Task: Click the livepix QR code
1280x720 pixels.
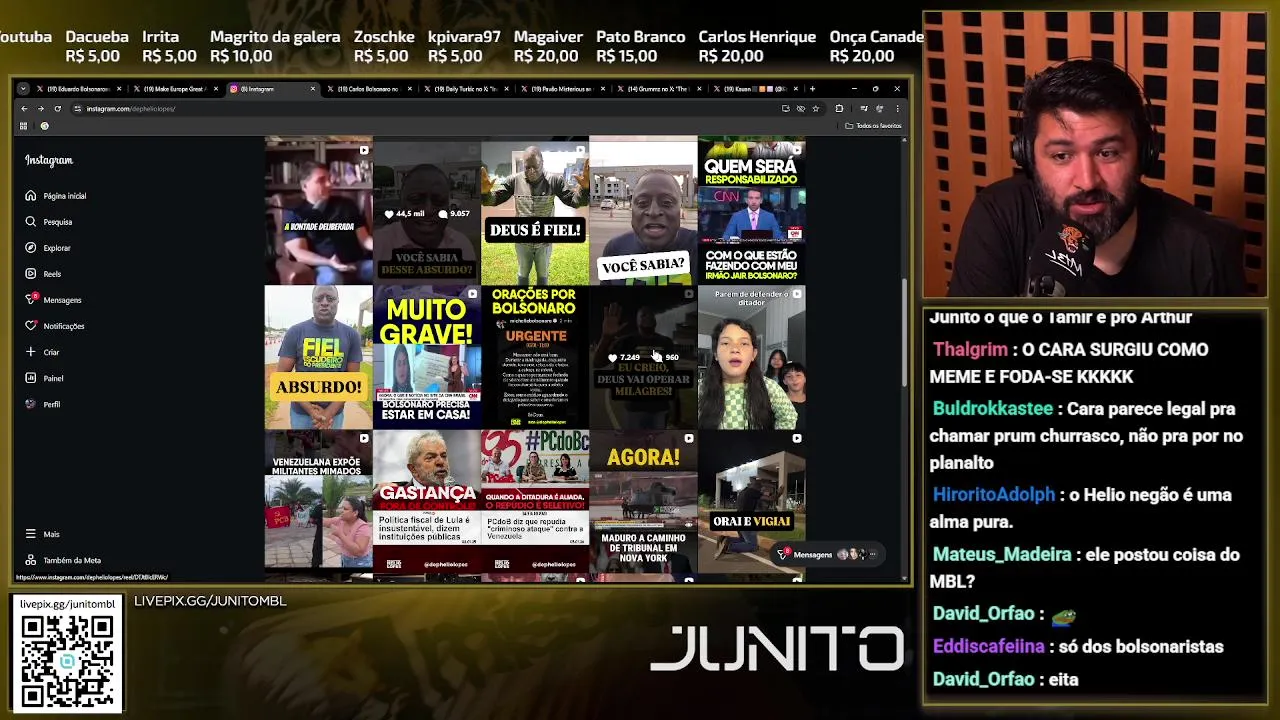Action: click(67, 661)
